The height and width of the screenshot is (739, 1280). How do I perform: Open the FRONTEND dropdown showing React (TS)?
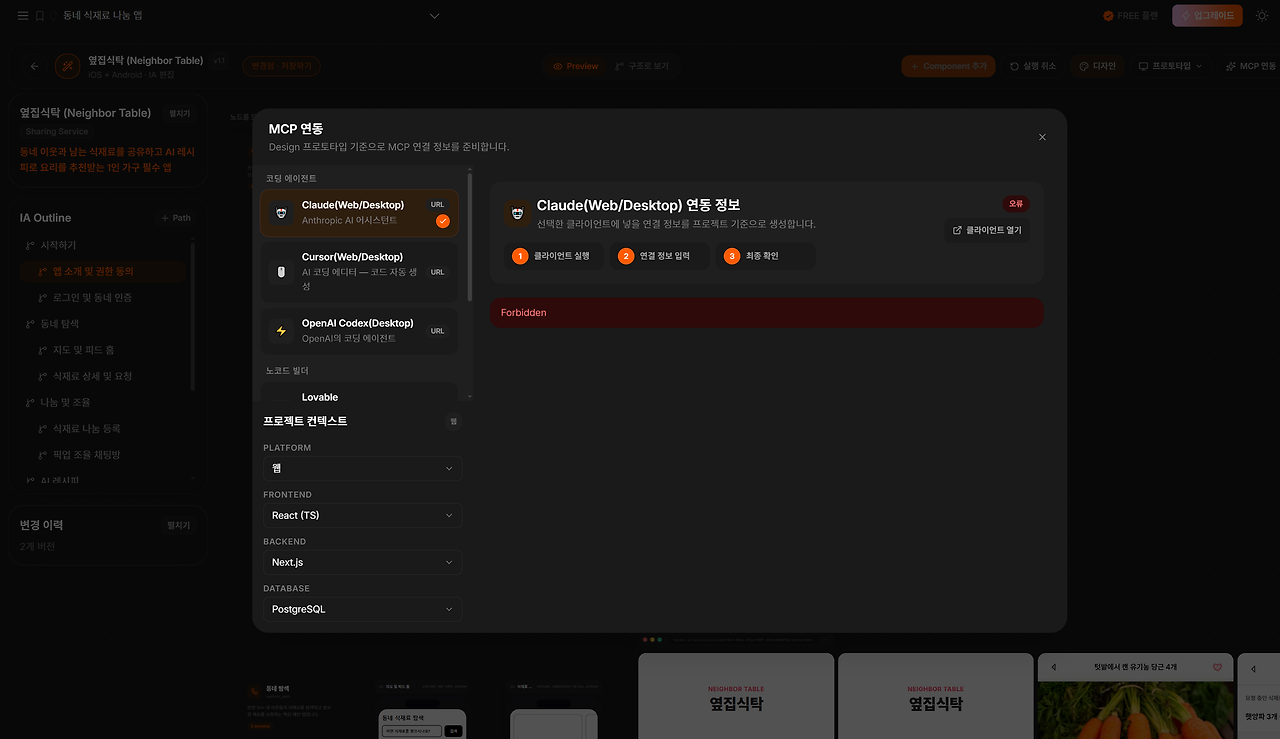click(x=362, y=515)
